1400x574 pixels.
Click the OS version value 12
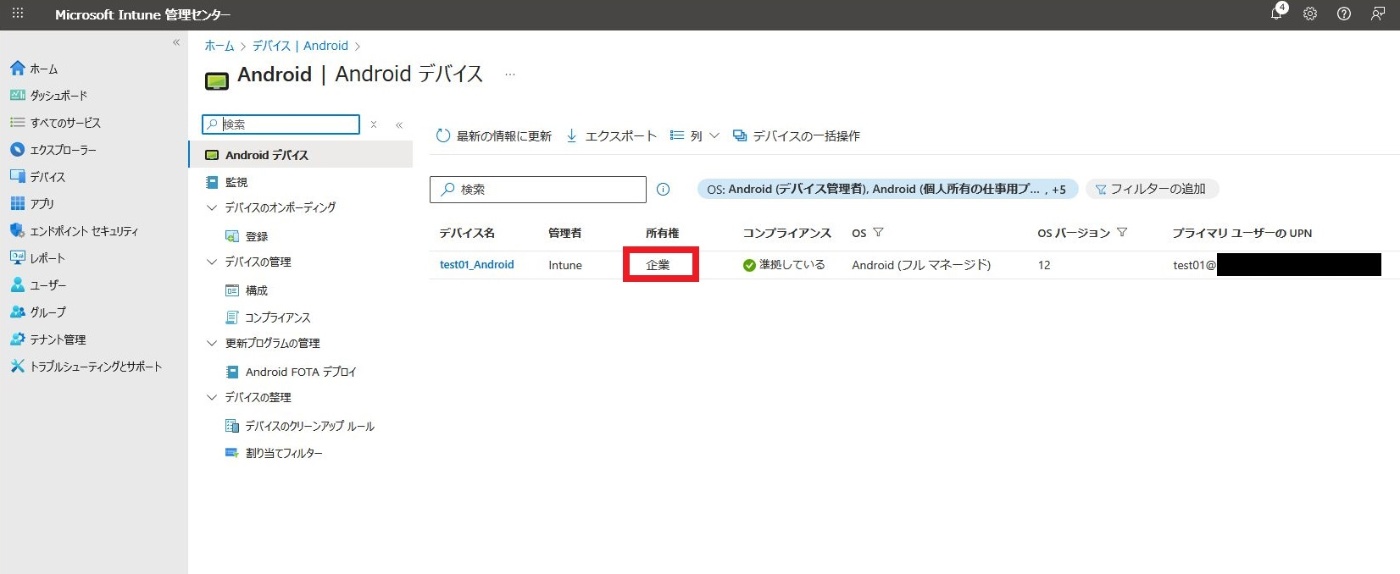(1044, 265)
